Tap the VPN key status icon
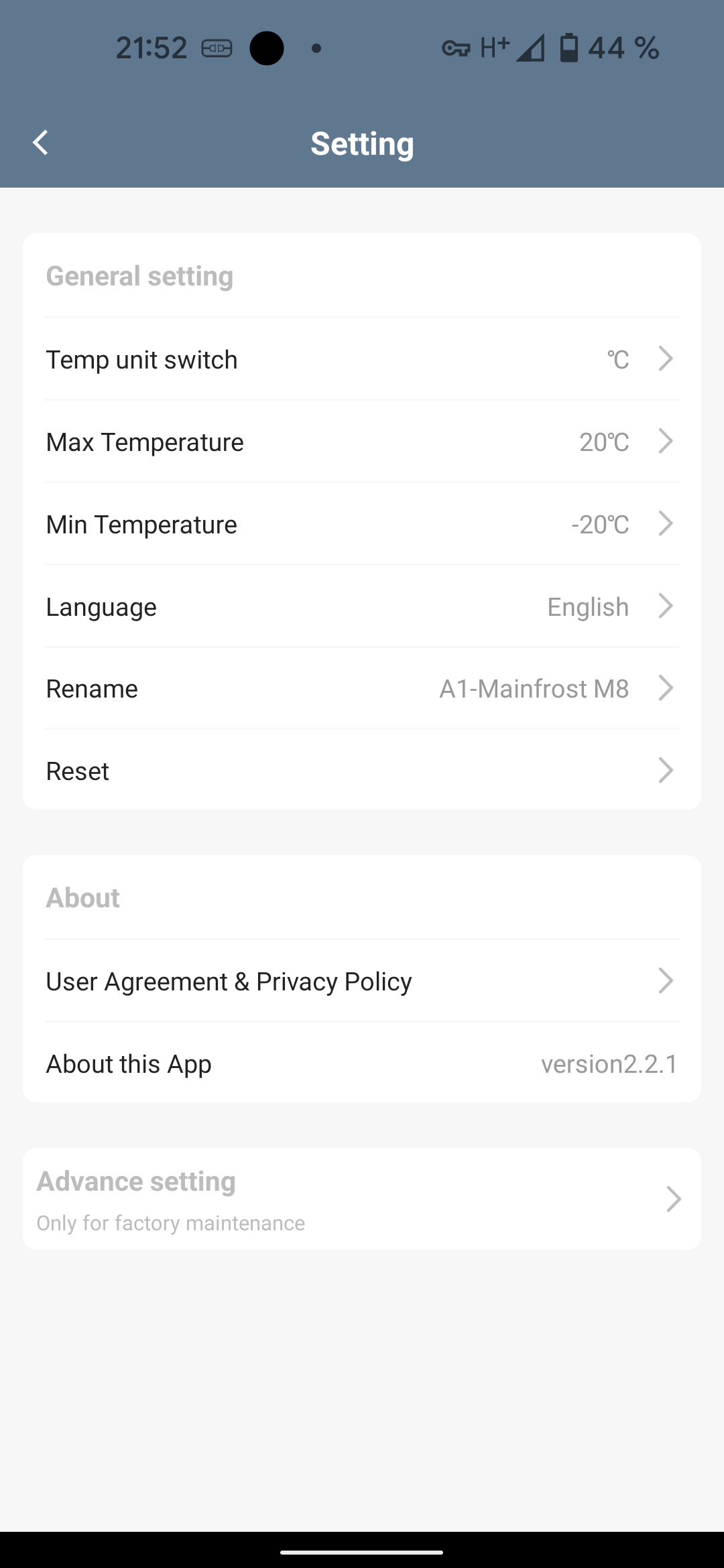724x1568 pixels. pyautogui.click(x=456, y=48)
